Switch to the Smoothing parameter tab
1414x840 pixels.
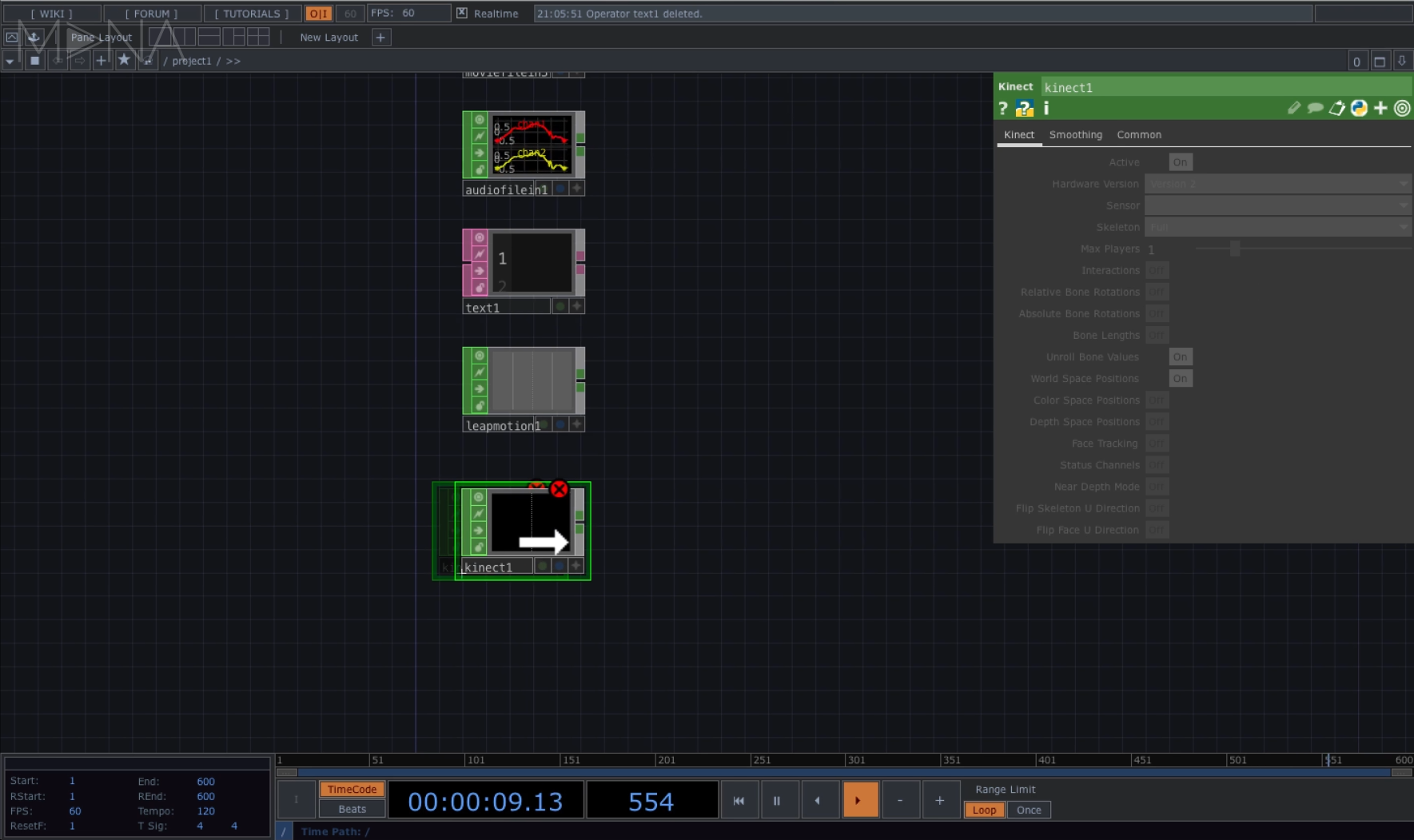tap(1075, 135)
